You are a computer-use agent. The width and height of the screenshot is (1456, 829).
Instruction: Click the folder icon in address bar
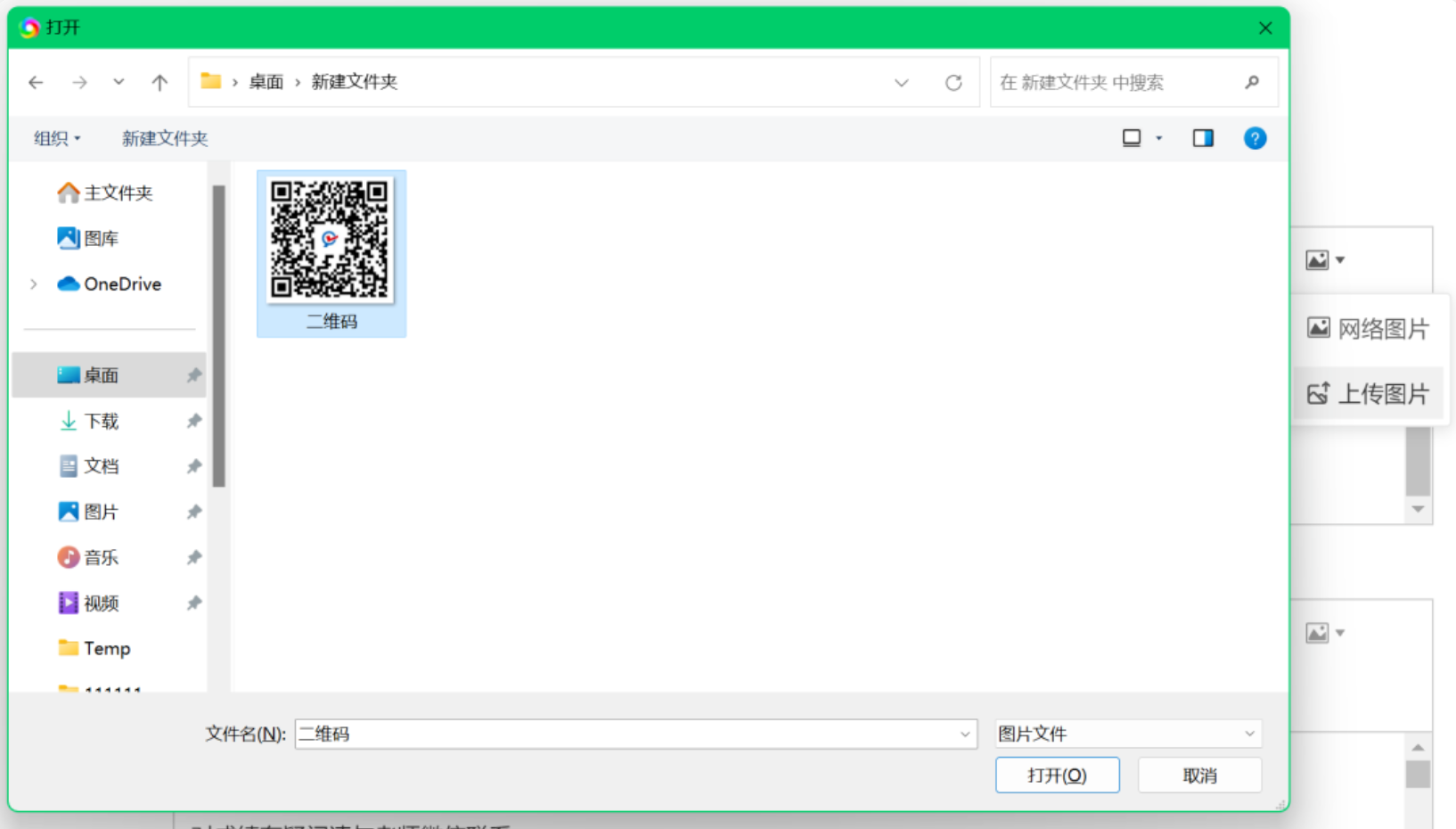(x=211, y=81)
